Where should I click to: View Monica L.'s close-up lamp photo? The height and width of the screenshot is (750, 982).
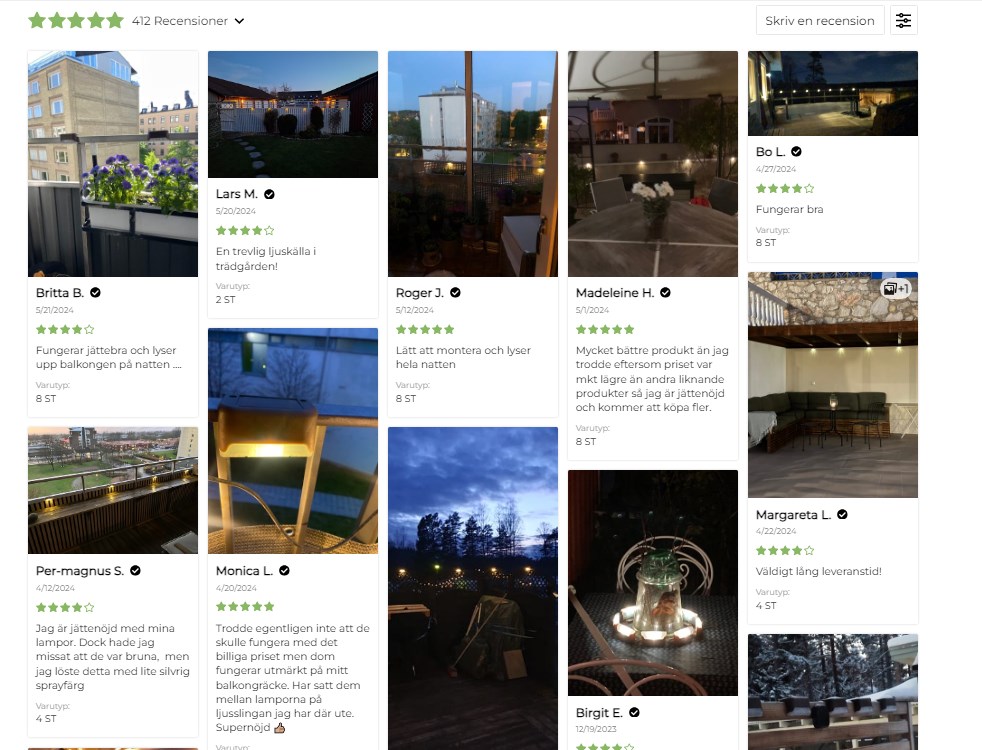point(293,441)
